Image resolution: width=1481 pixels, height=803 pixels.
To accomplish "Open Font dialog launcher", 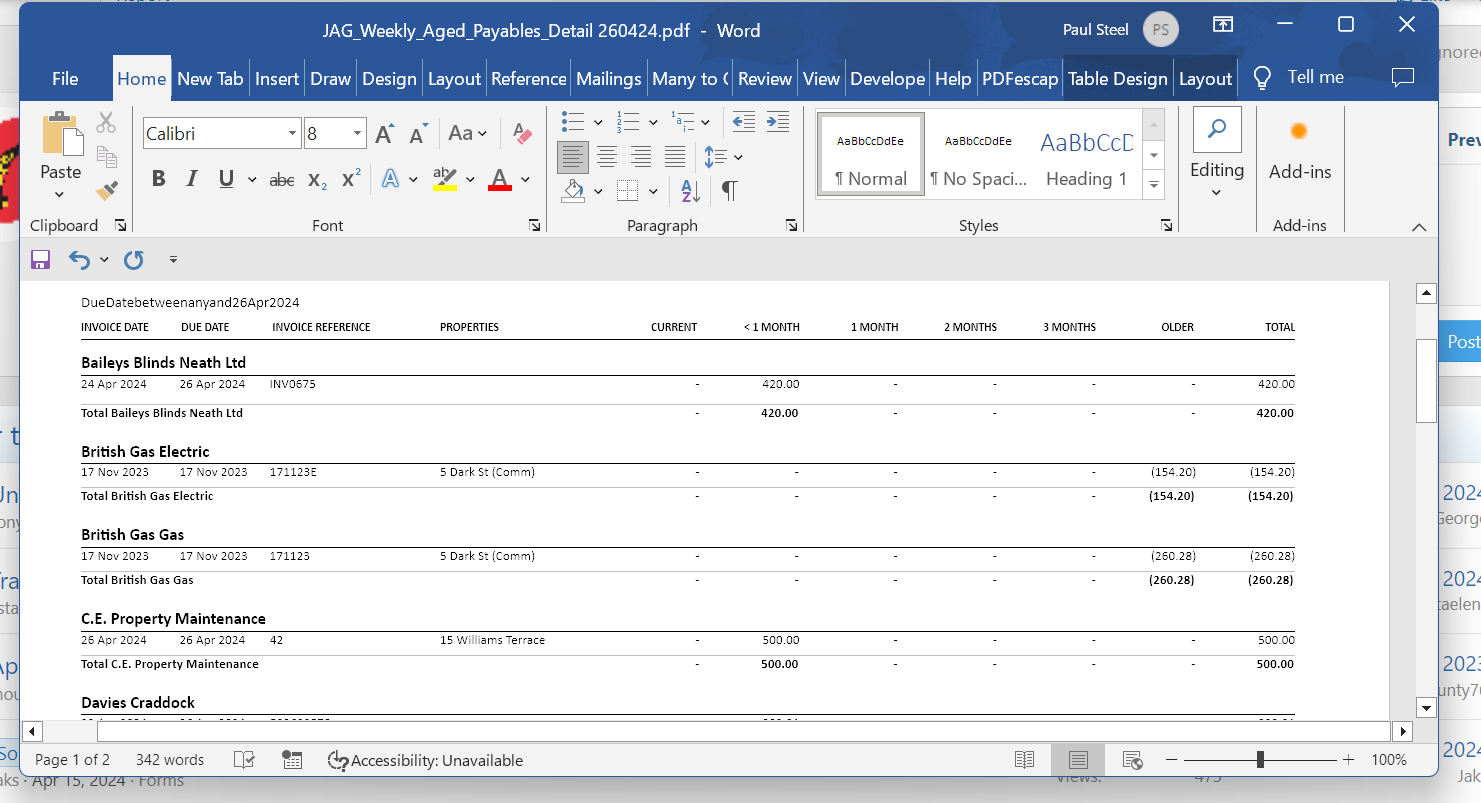I will coord(534,226).
